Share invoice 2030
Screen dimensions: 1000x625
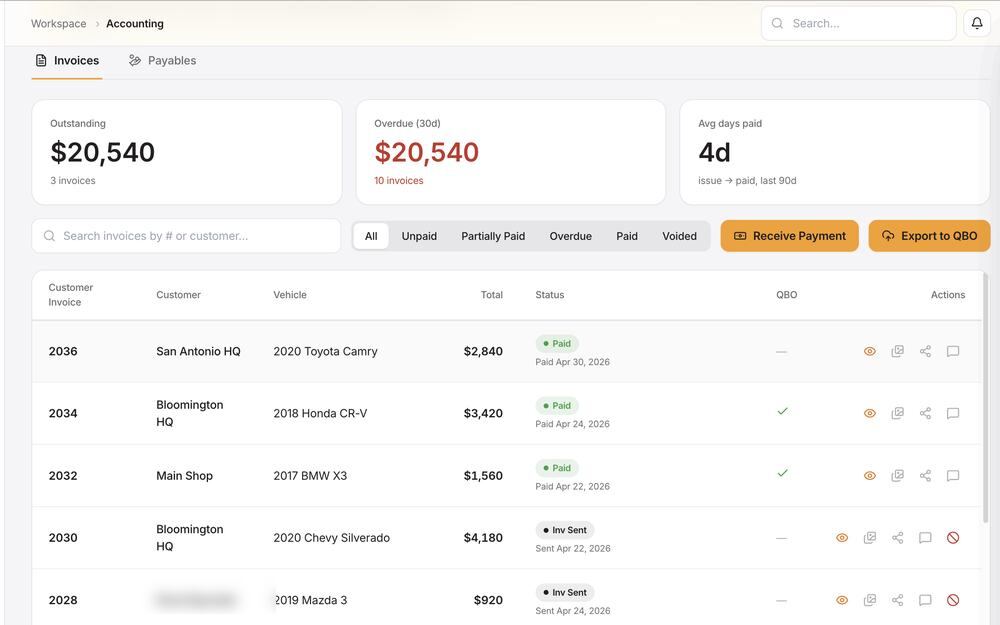coord(897,538)
